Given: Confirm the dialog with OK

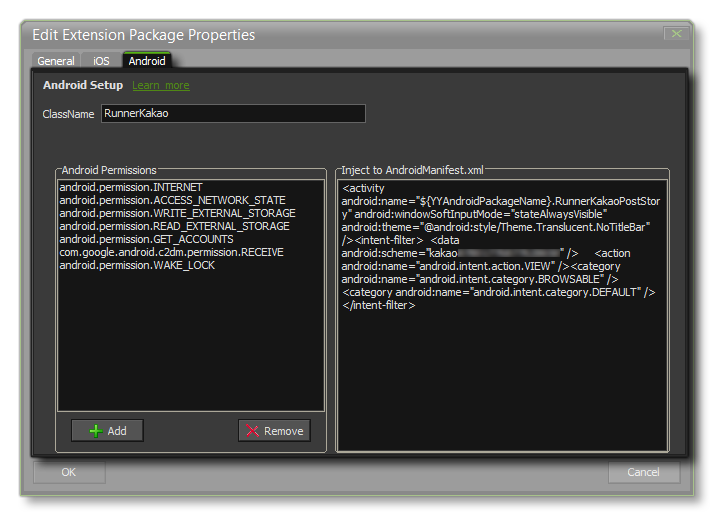Looking at the screenshot, I should (68, 472).
